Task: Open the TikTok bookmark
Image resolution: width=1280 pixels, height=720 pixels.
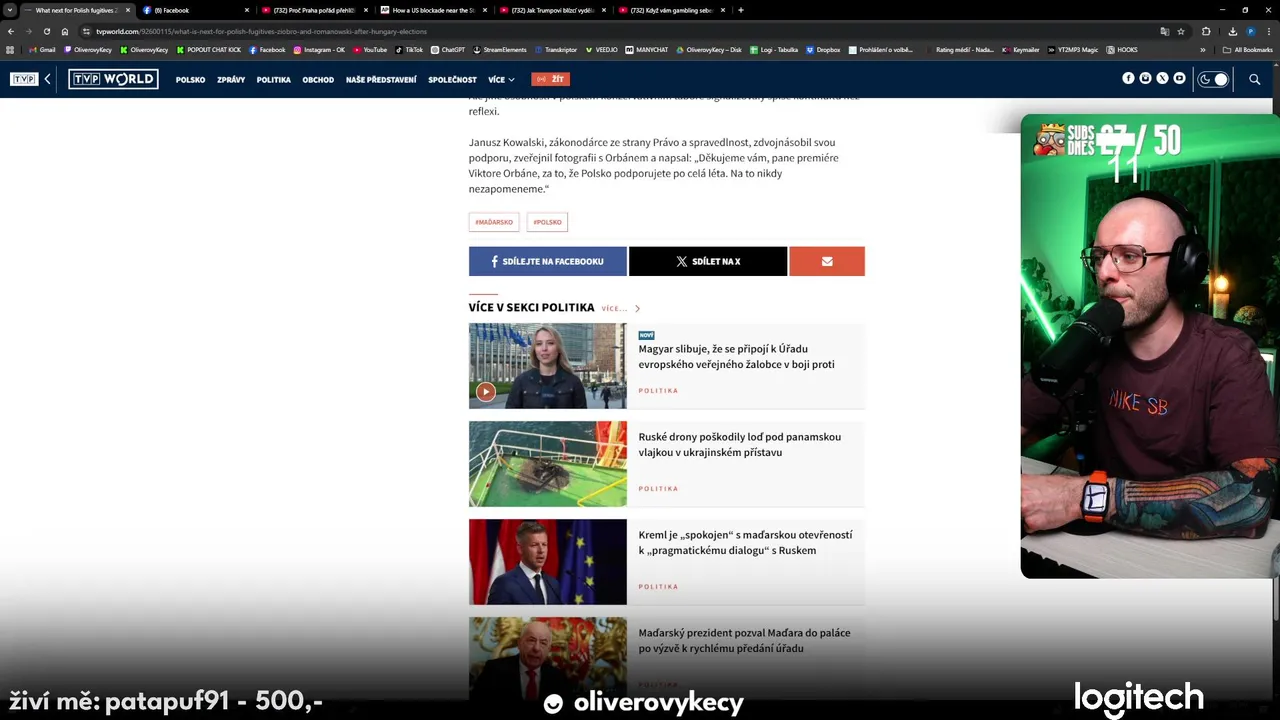Action: pos(409,49)
